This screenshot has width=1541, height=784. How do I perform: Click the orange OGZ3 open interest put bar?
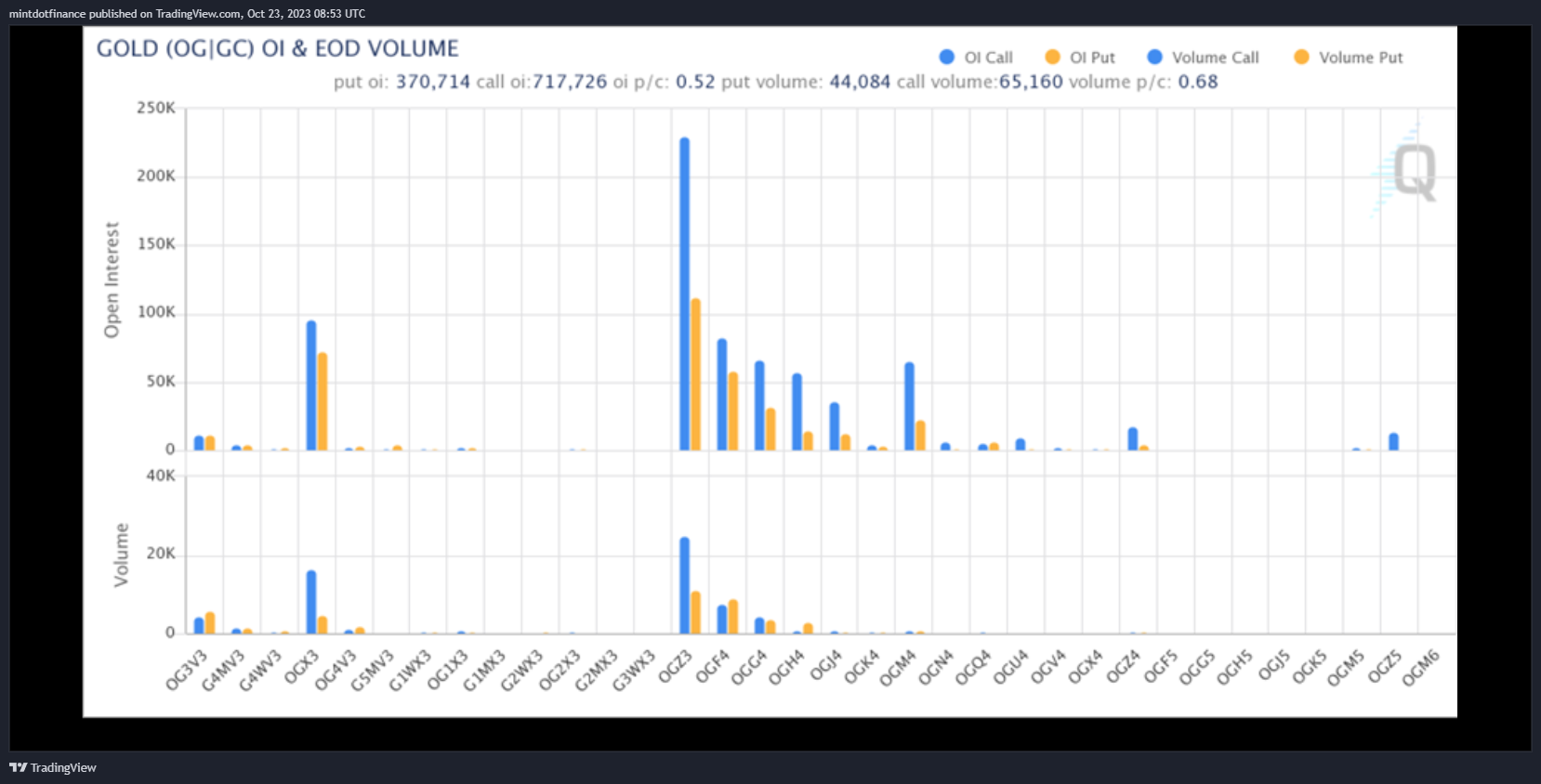[x=696, y=375]
